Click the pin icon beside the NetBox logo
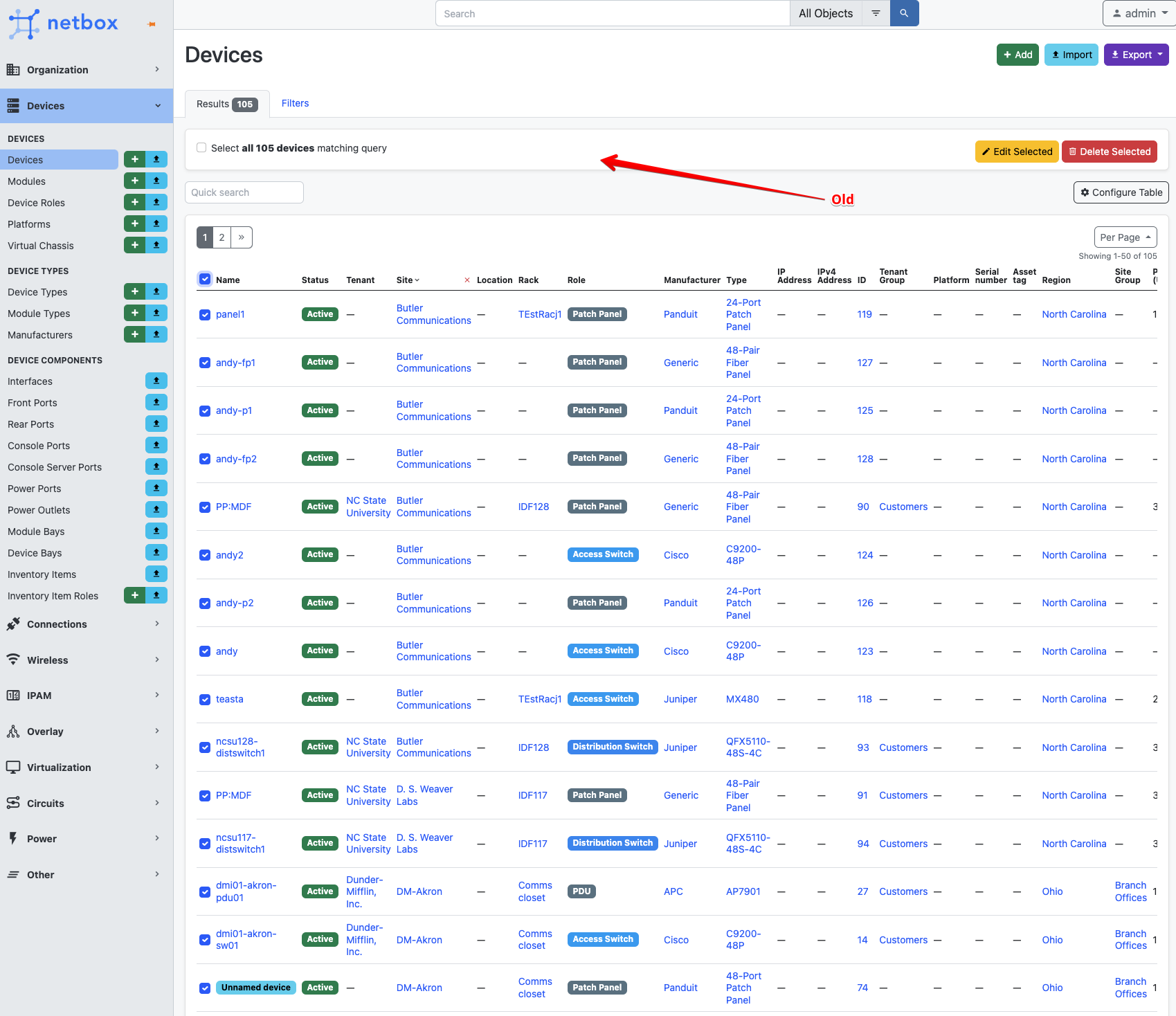Image resolution: width=1176 pixels, height=1016 pixels. (x=152, y=24)
